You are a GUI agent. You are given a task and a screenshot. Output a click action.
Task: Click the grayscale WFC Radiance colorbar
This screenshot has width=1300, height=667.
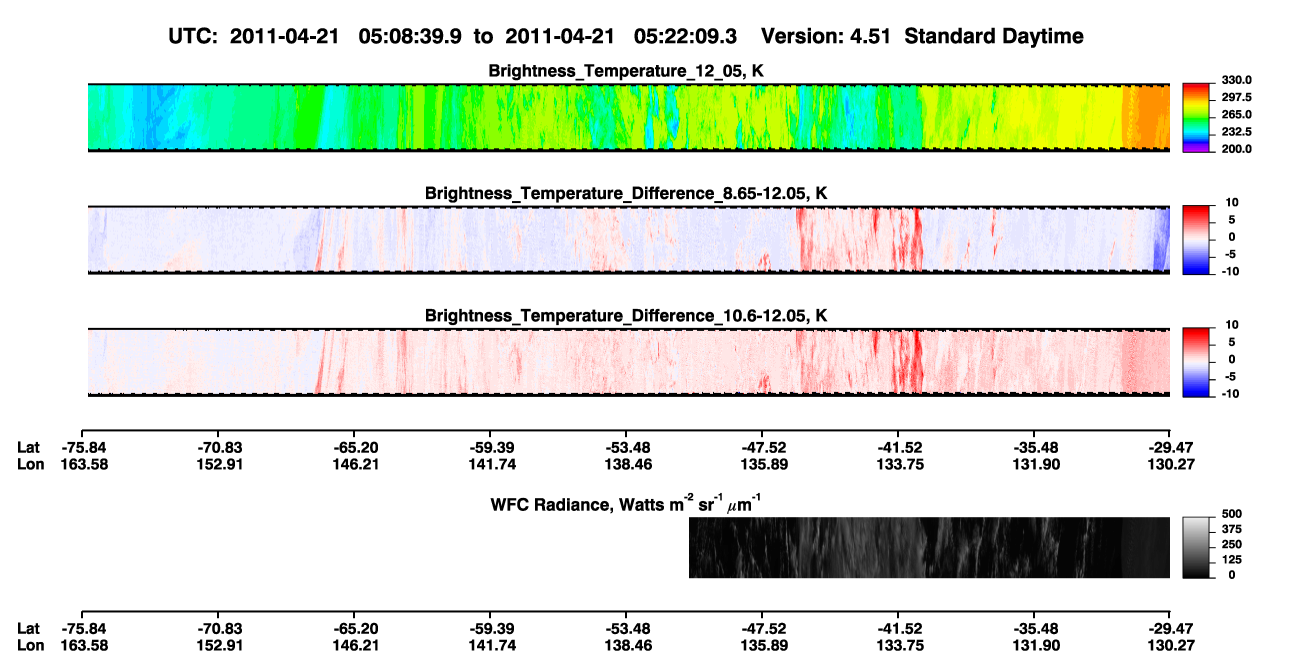coord(1196,547)
